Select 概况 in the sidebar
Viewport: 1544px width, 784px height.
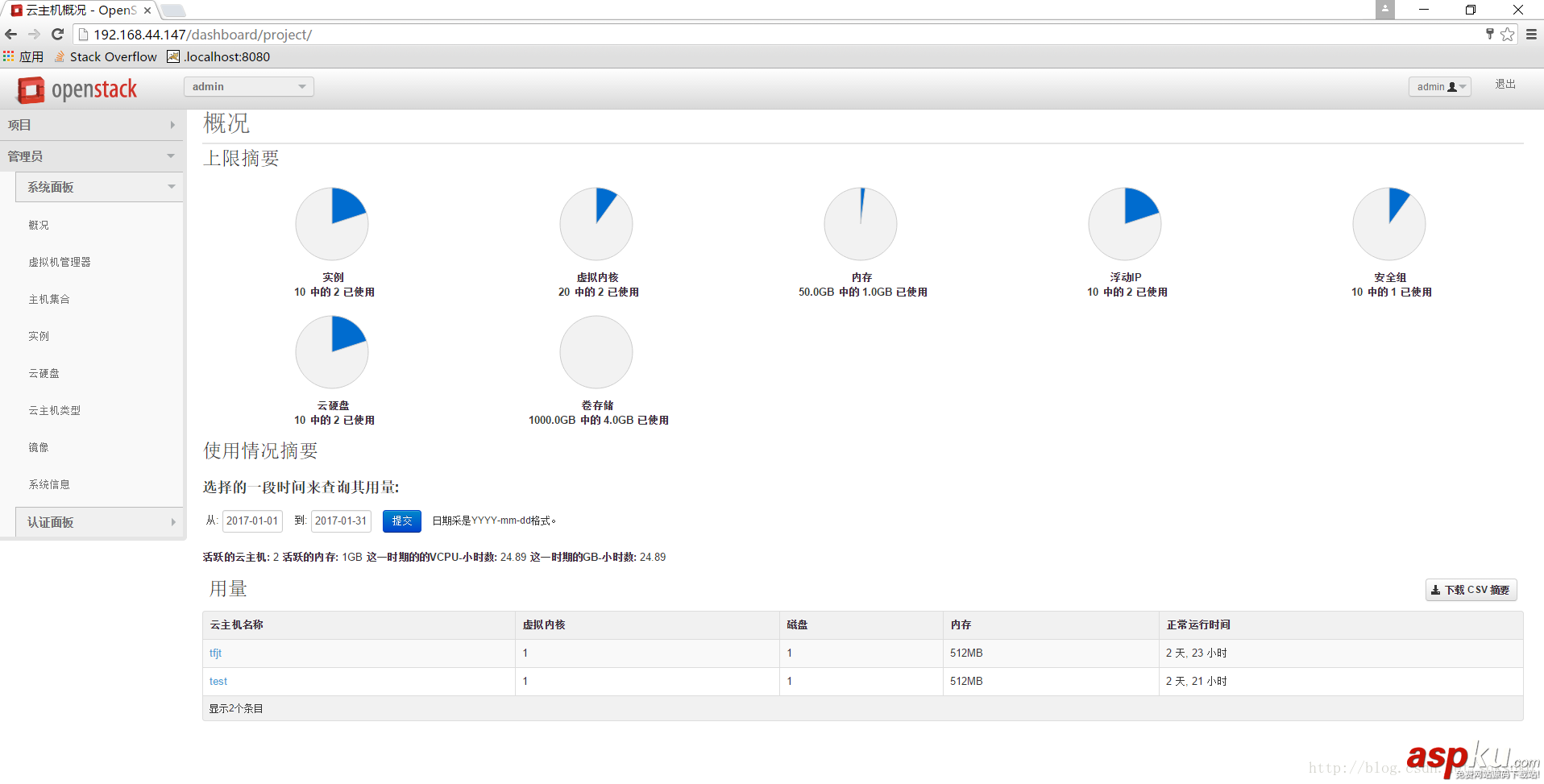39,225
